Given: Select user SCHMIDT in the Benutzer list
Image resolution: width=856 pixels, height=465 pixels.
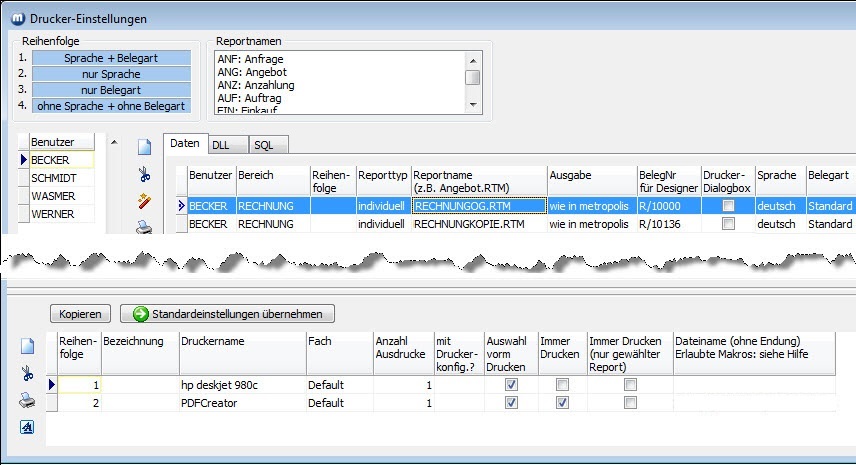Looking at the screenshot, I should 53,178.
